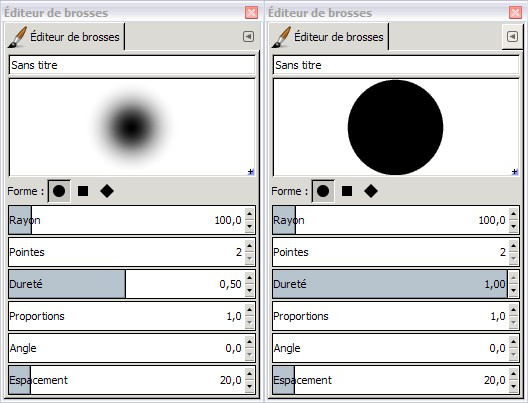Viewport: 528px width, 403px height.
Task: Decrease Pointes value in right editor
Action: (x=513, y=258)
